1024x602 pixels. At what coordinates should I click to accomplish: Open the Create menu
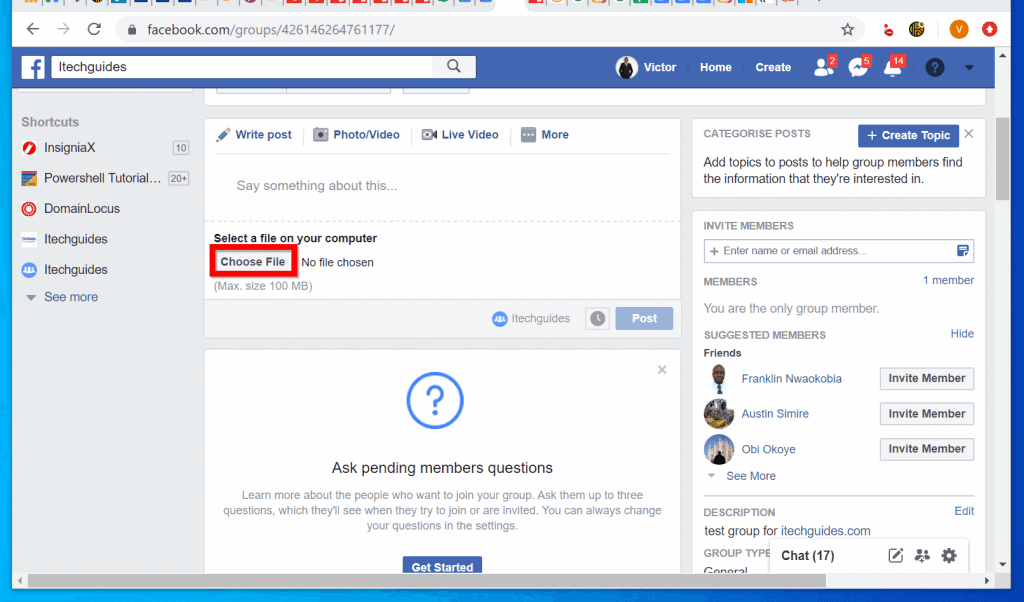click(773, 67)
